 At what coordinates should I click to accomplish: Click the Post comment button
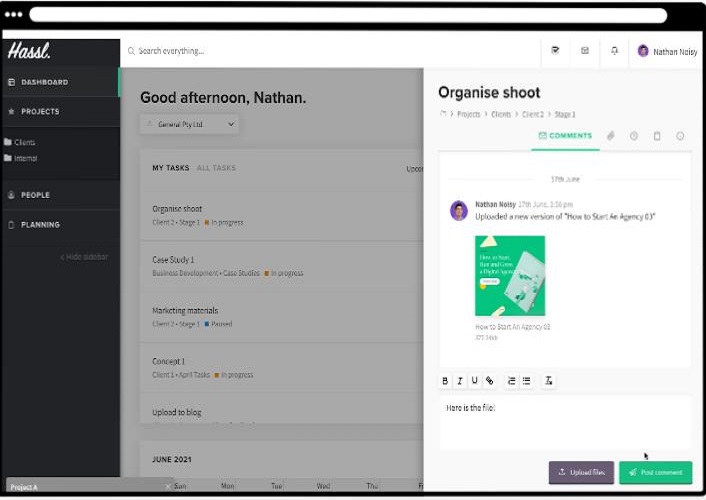click(655, 472)
